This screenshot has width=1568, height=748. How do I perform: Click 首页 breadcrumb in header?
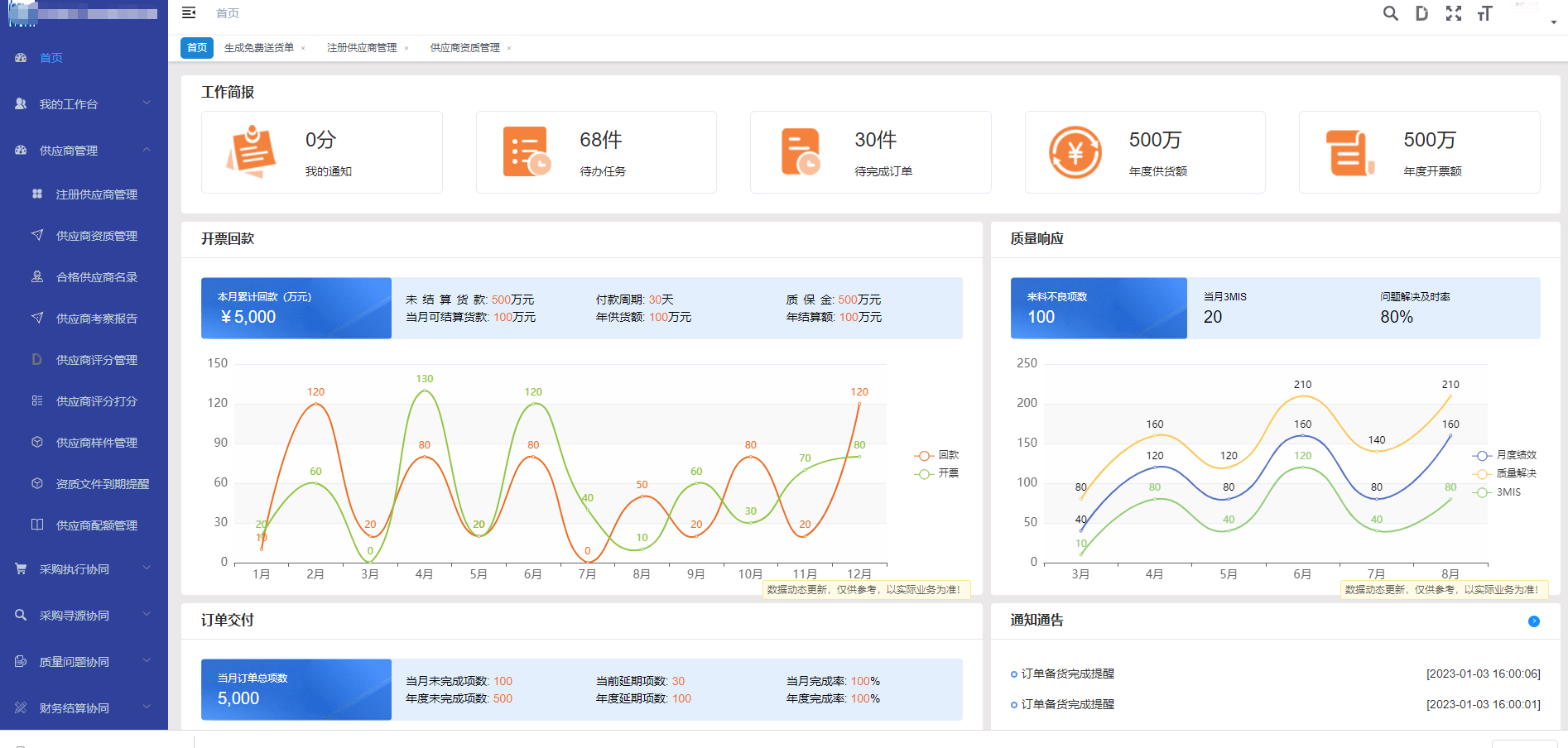point(228,13)
